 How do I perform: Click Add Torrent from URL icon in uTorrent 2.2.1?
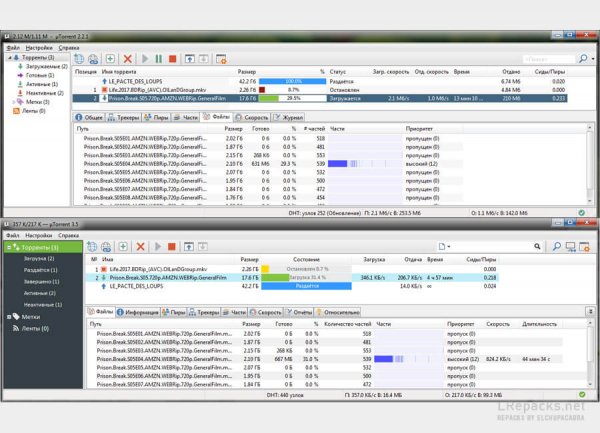(93, 59)
